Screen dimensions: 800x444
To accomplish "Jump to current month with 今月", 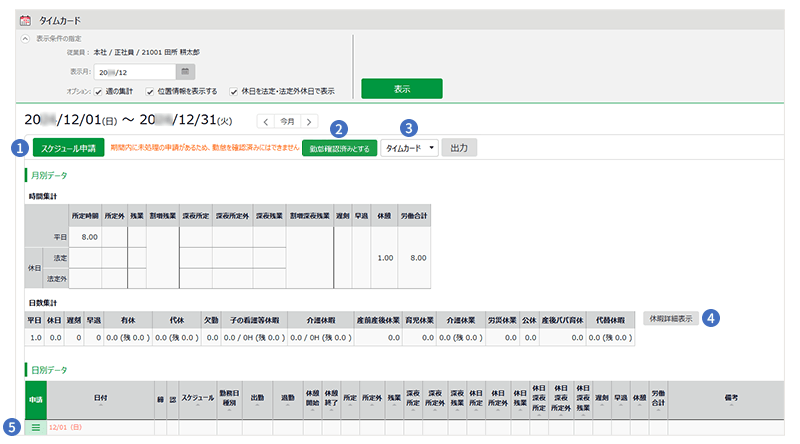I will coord(287,121).
